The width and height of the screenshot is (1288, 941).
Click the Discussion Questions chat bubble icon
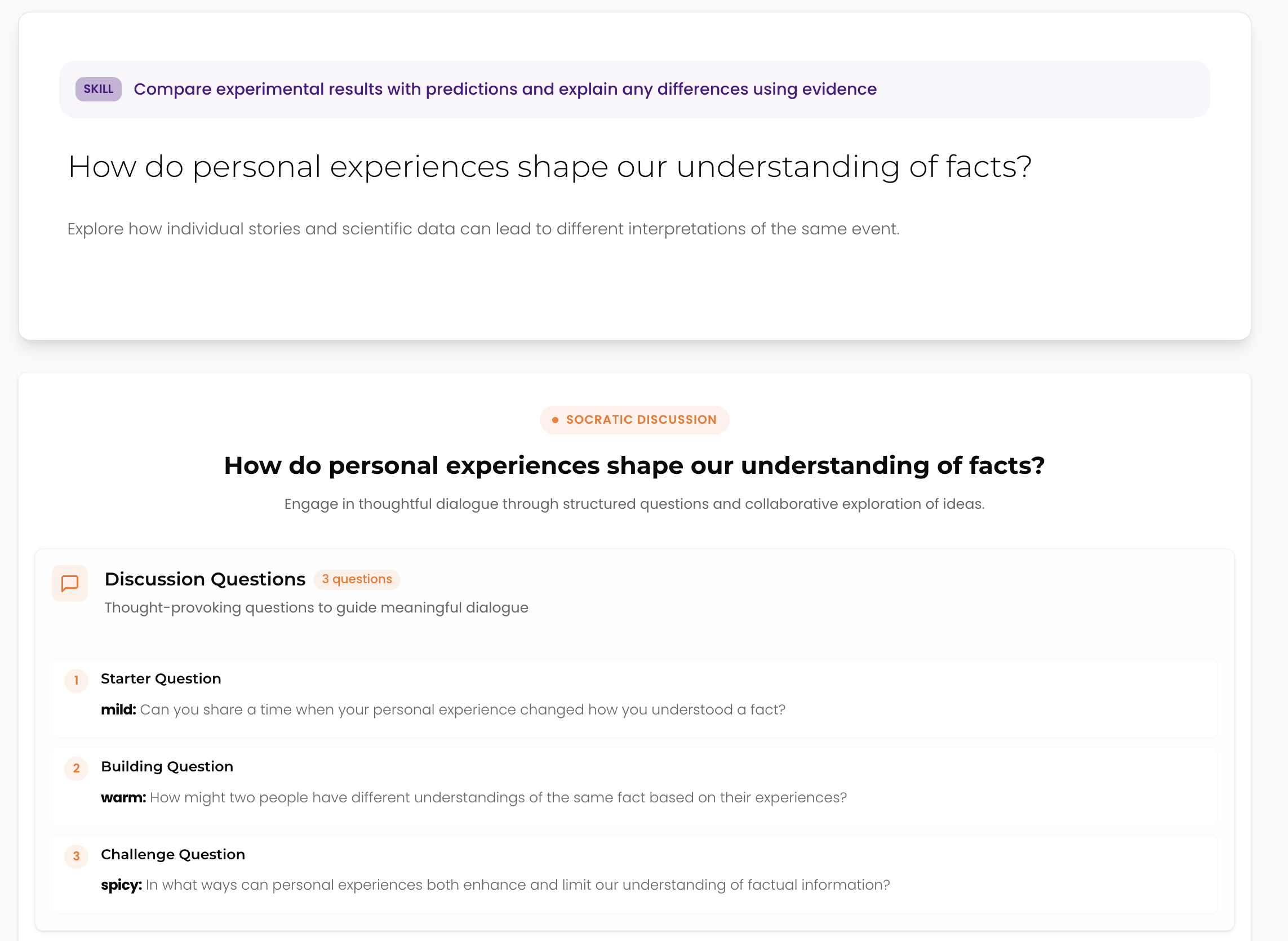(x=69, y=583)
